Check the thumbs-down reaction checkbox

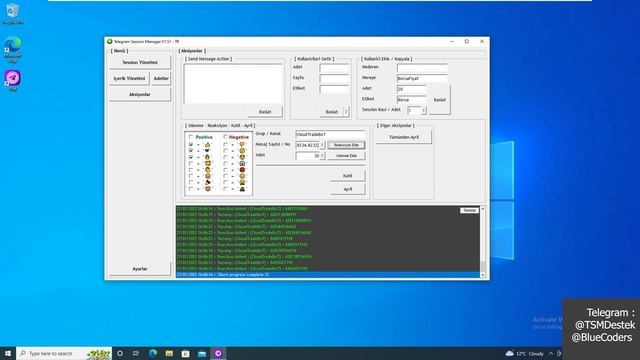(225, 144)
